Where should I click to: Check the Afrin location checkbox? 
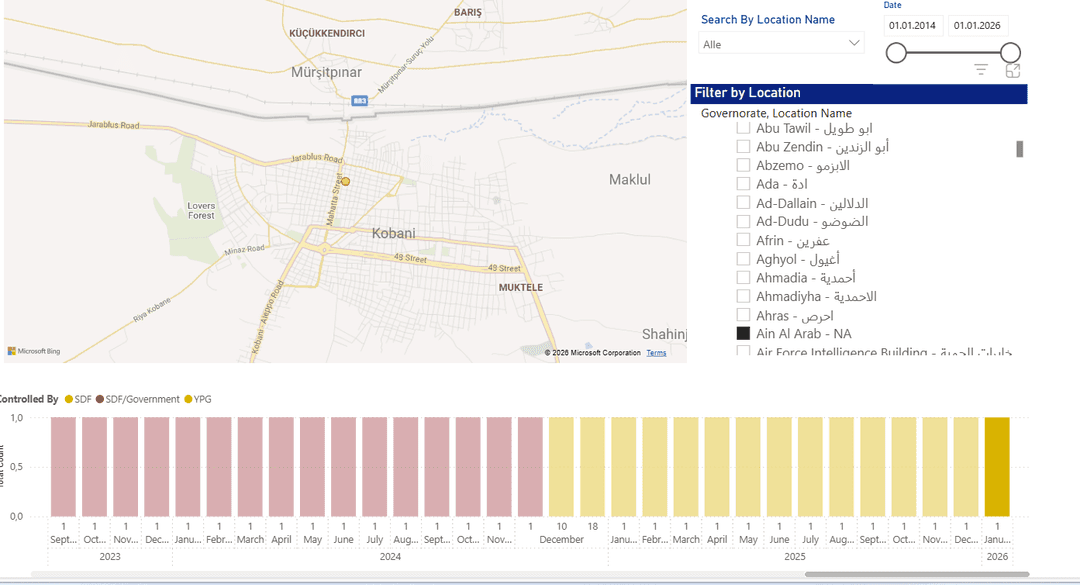coord(743,240)
